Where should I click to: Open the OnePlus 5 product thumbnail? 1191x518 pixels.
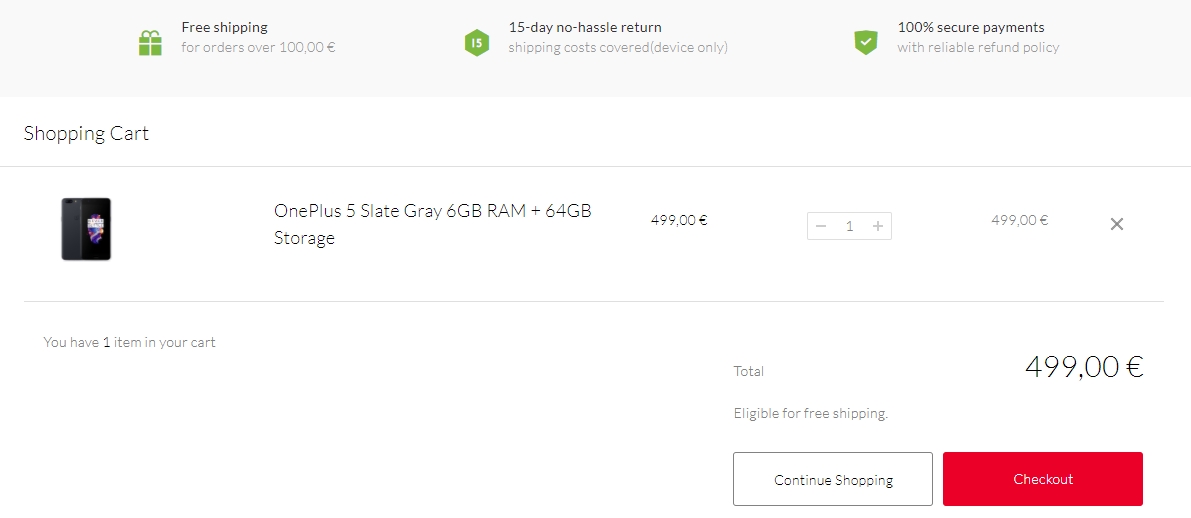[86, 229]
